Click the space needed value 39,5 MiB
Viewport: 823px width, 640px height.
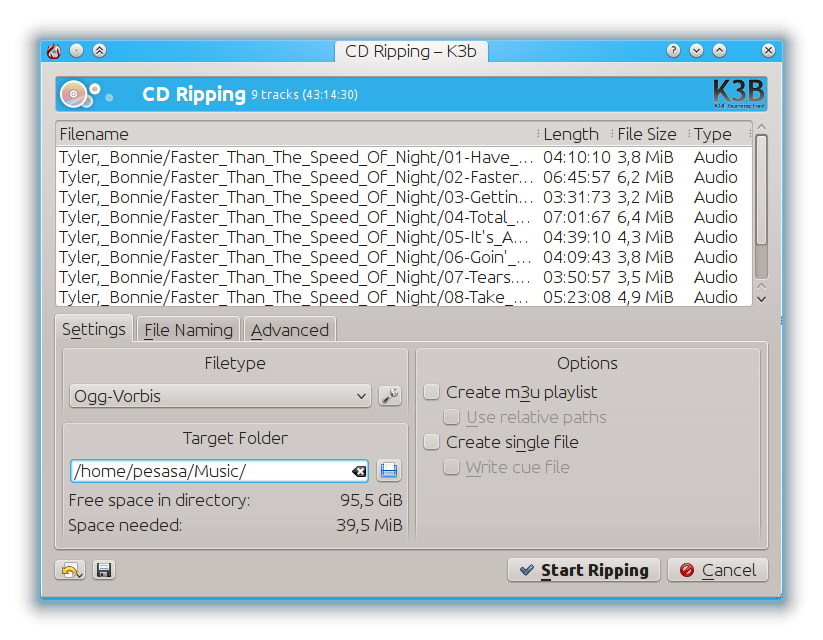(x=370, y=525)
